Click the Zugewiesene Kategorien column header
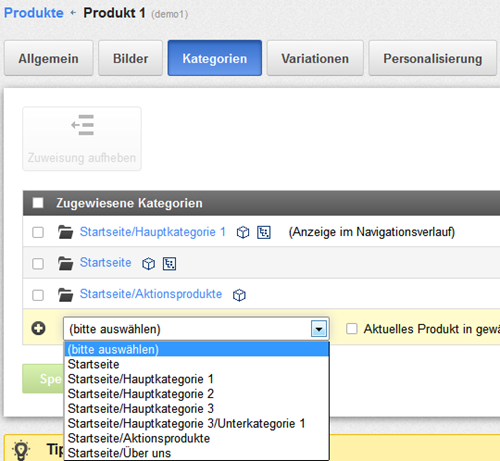 129,203
